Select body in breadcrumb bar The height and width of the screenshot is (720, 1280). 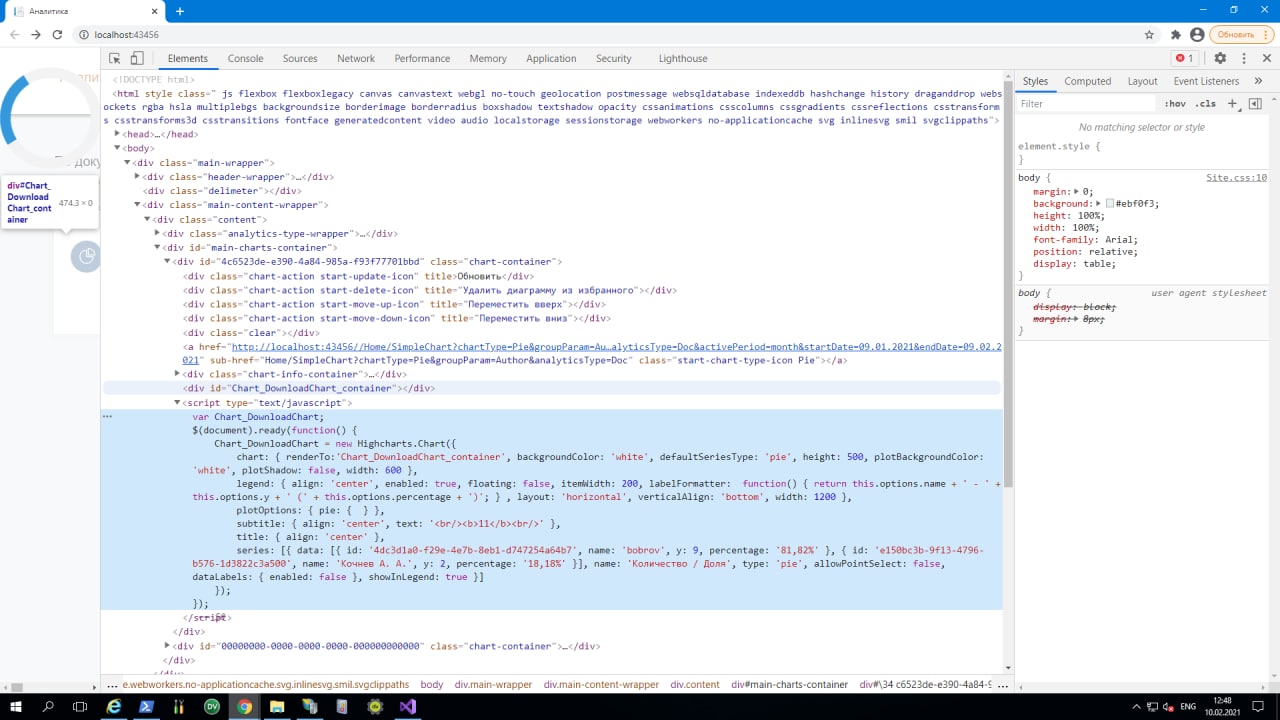[431, 685]
